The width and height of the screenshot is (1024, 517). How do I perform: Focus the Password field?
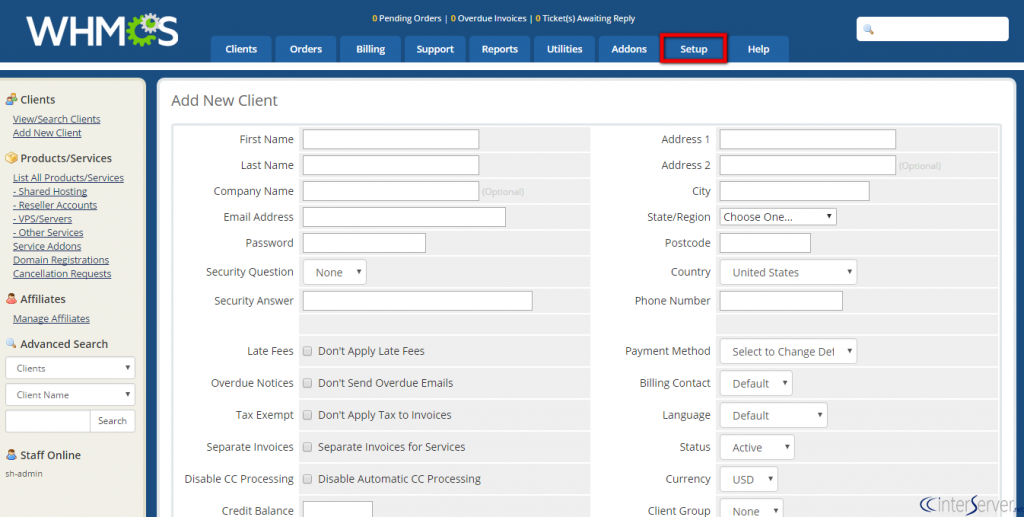(364, 243)
